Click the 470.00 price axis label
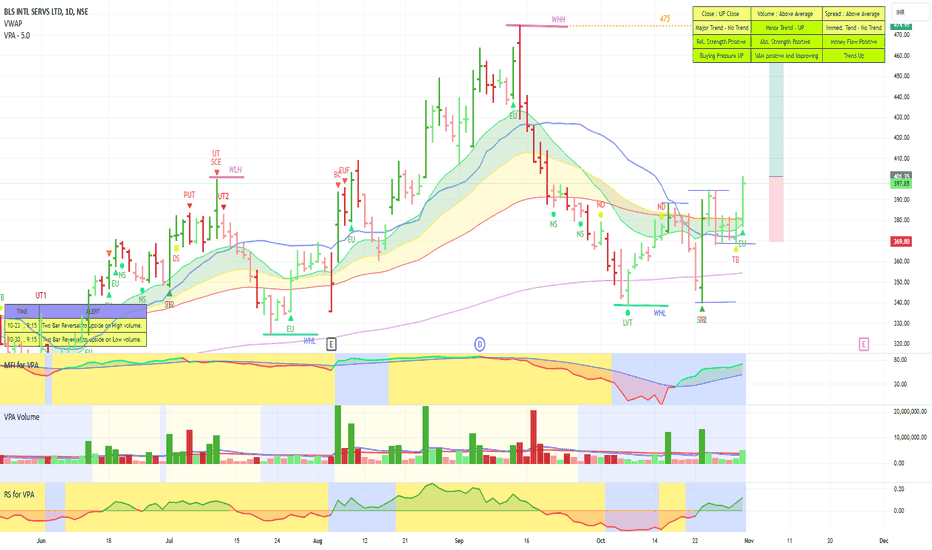Screen dimensions: 932x550 click(902, 35)
